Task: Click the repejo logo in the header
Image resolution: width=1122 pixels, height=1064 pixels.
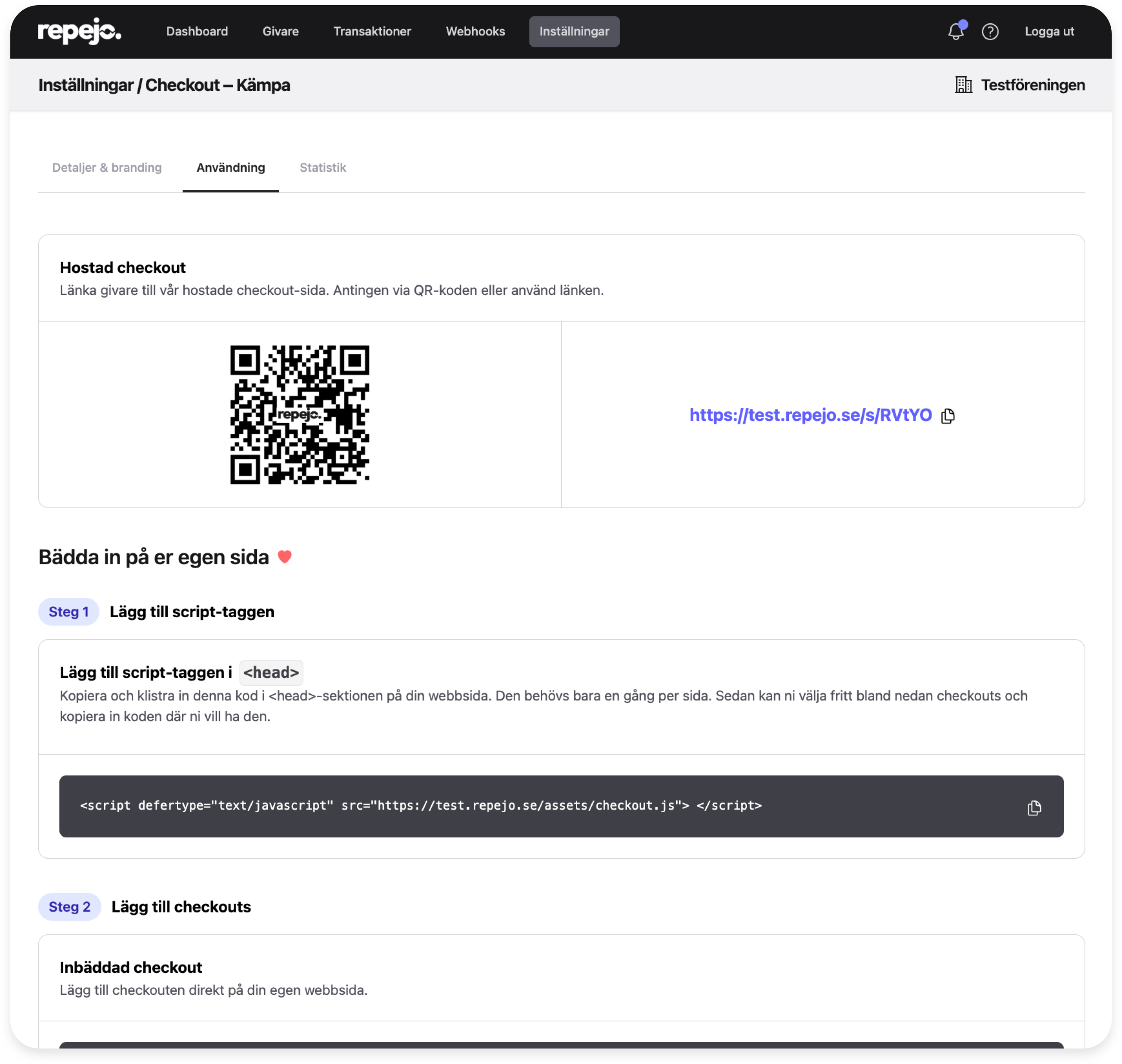Action: 80,31
